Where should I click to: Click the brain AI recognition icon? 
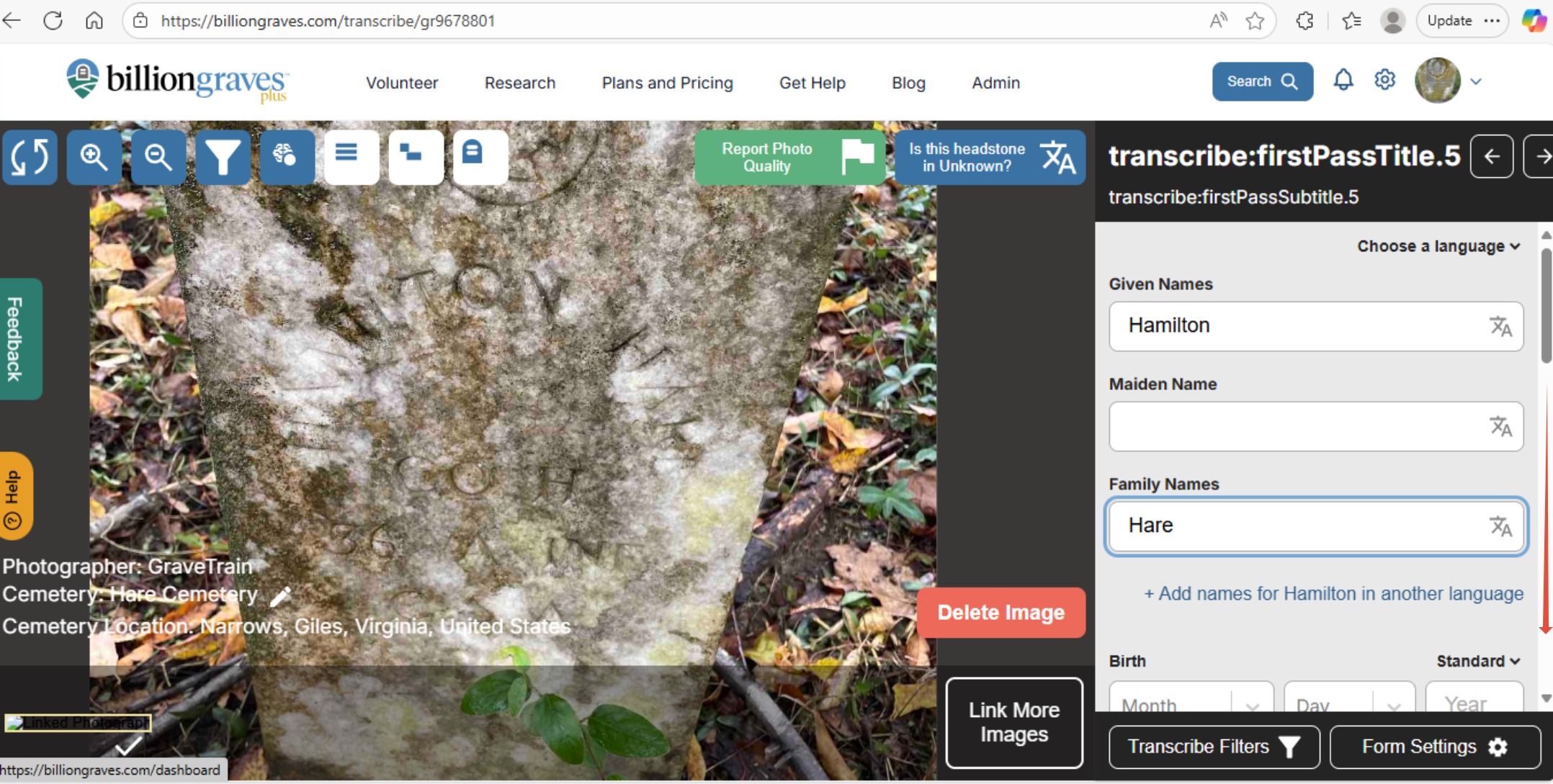(x=287, y=157)
